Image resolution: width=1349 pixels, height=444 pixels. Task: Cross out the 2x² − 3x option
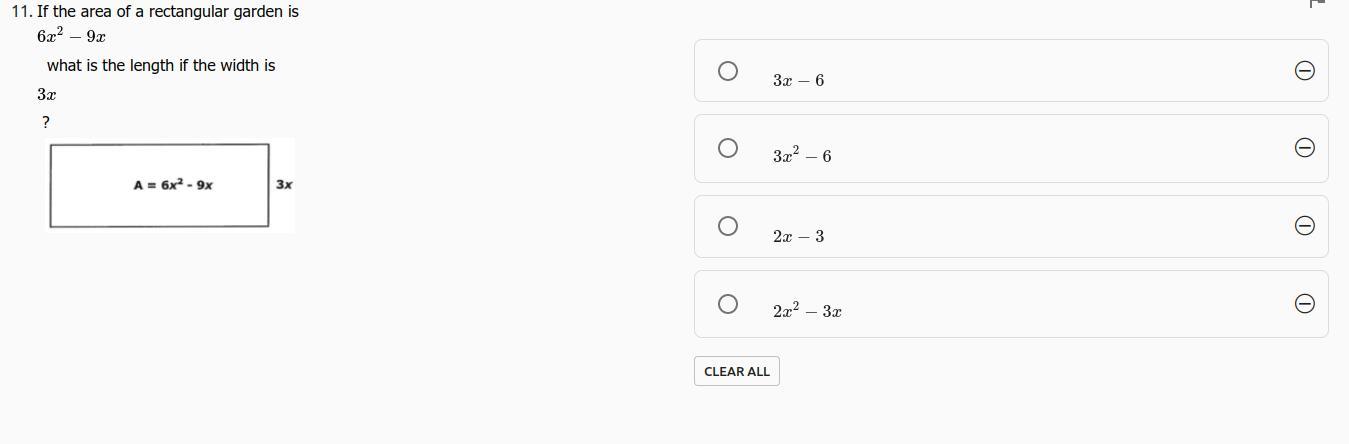click(x=1304, y=304)
